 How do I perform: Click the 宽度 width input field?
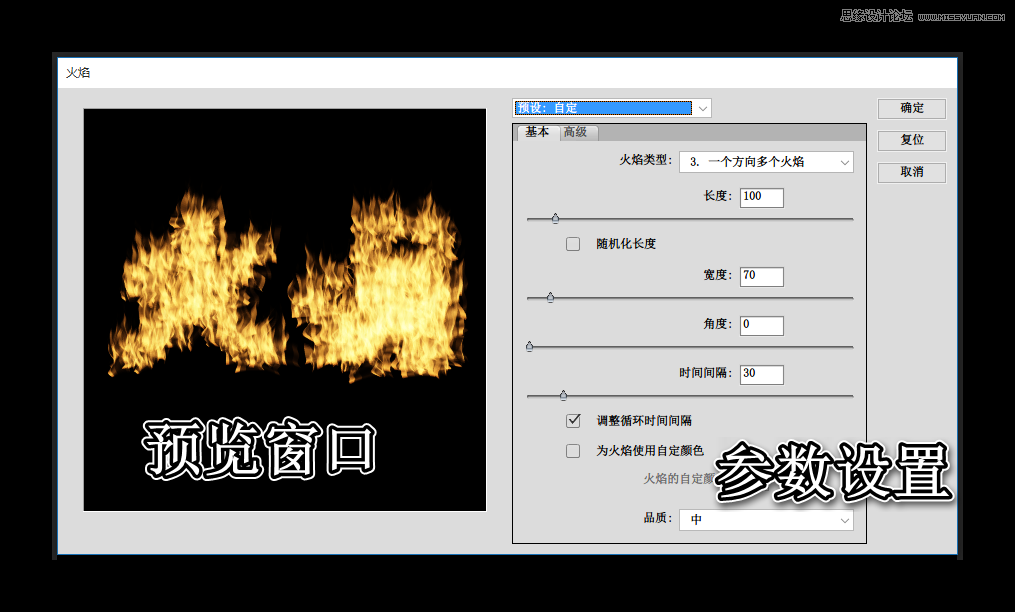[x=761, y=276]
